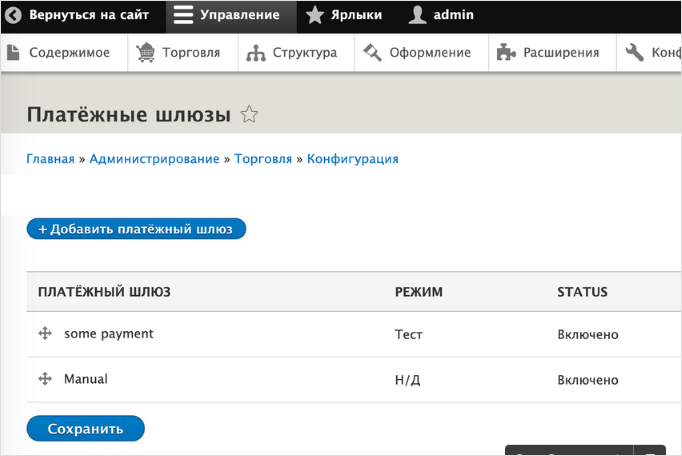Open the Торговля breadcrumb link
This screenshot has width=682, height=456.
coord(263,159)
